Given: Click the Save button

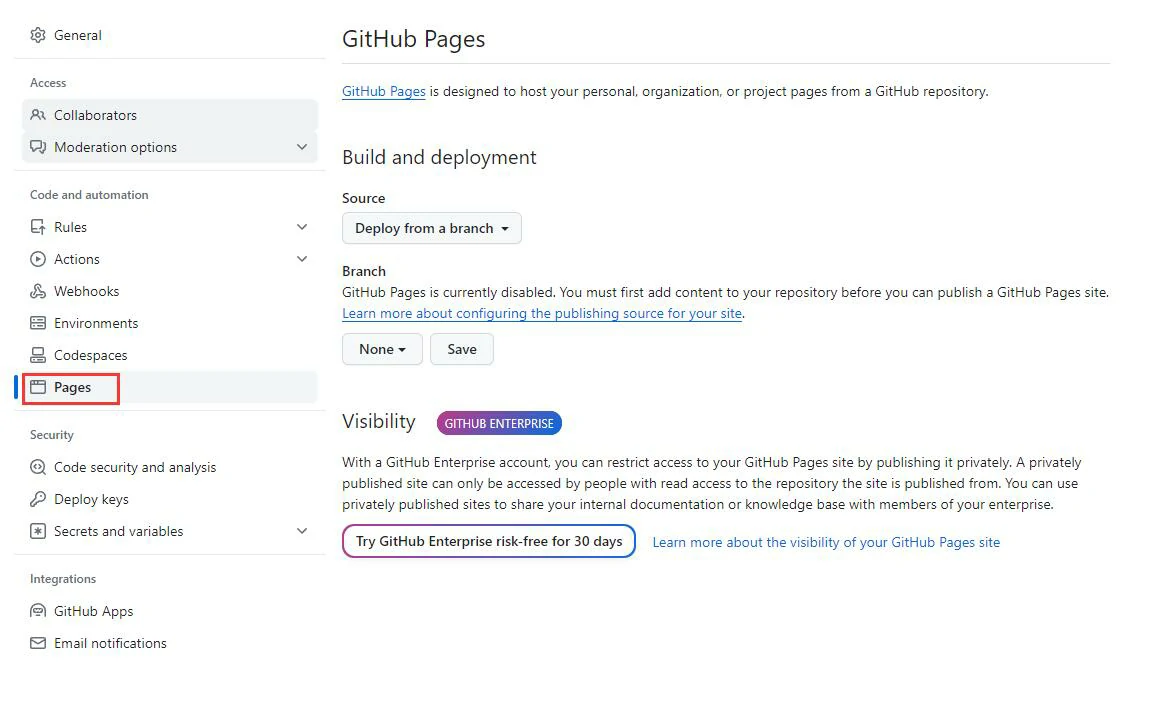Looking at the screenshot, I should point(461,349).
